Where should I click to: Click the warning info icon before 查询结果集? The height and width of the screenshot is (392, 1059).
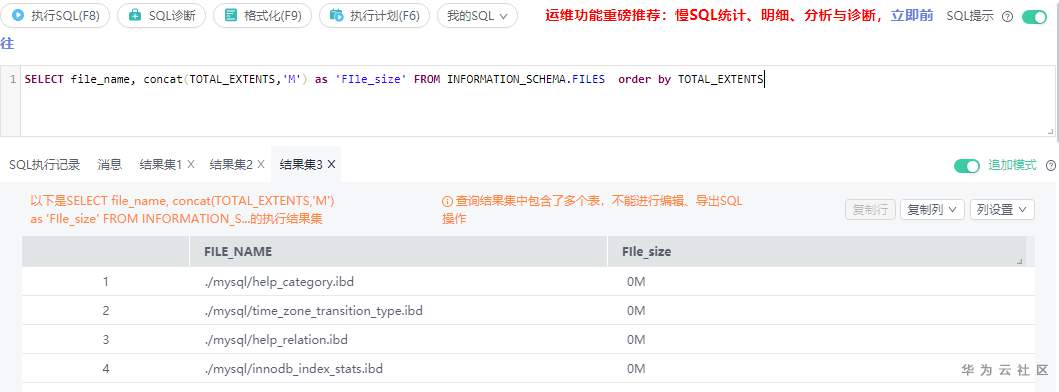447,201
